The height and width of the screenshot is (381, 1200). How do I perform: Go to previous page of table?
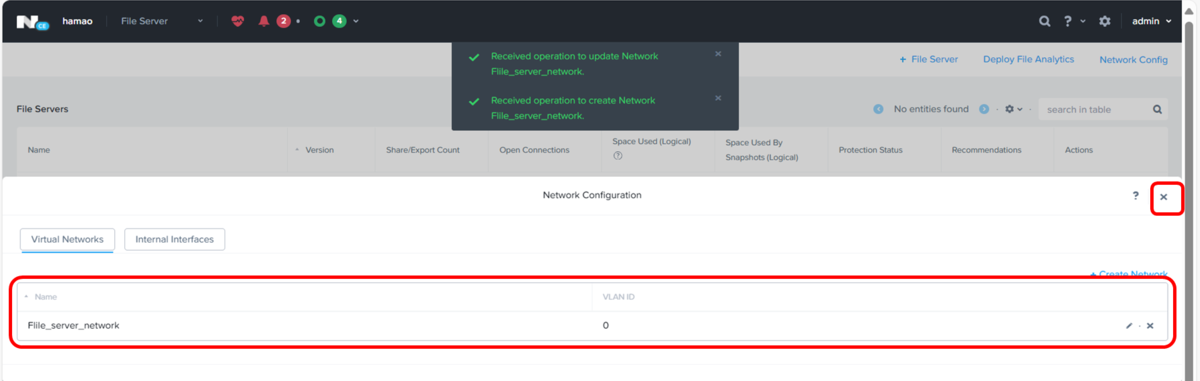(878, 109)
